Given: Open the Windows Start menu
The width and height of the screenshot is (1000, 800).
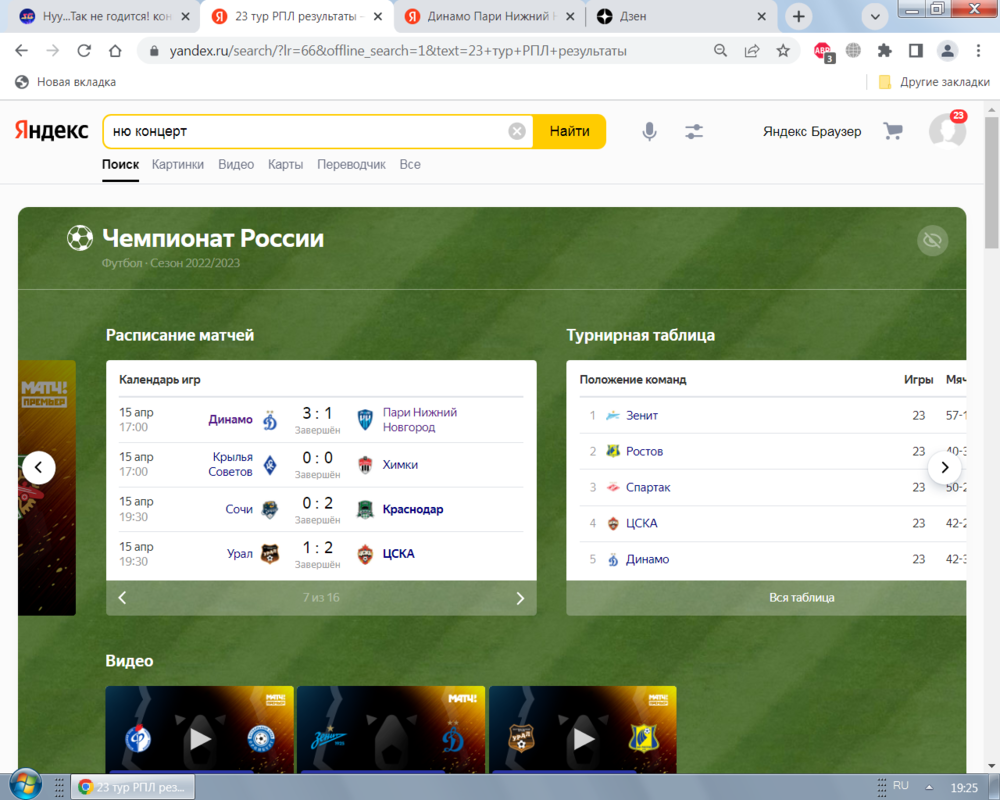Looking at the screenshot, I should pos(26,785).
